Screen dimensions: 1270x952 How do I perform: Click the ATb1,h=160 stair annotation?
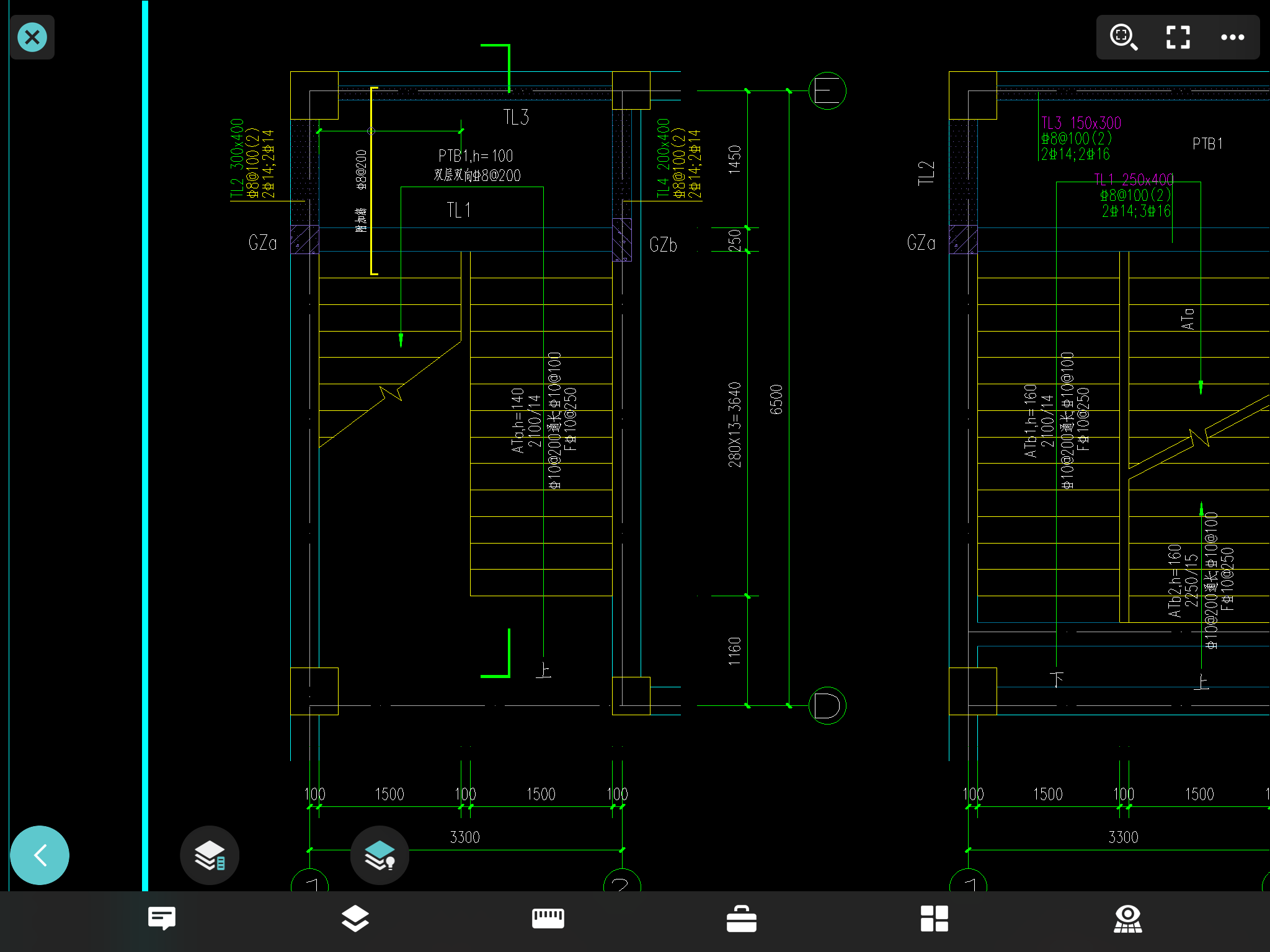[x=1031, y=420]
